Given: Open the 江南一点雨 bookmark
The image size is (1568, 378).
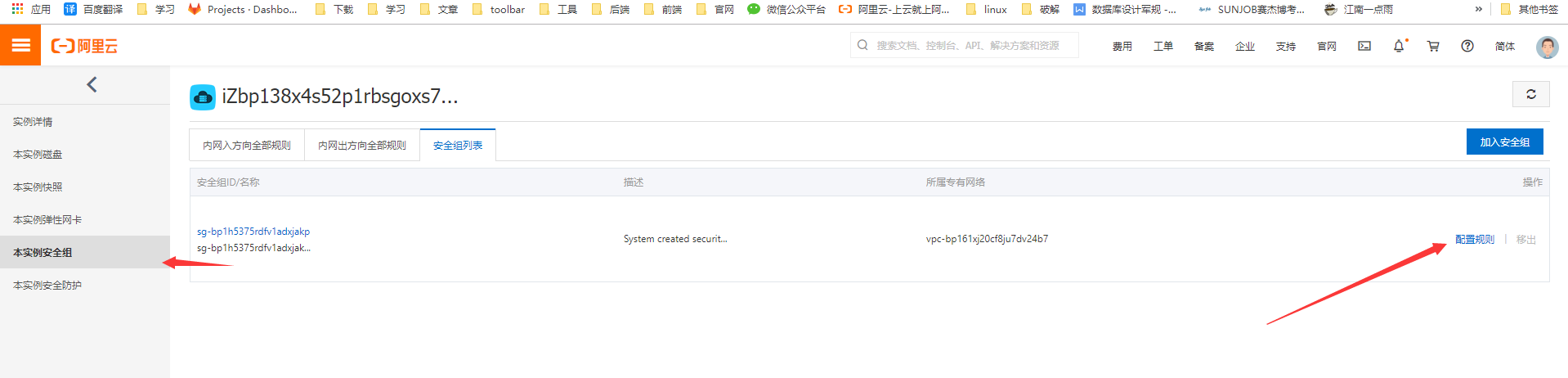Looking at the screenshot, I should 1359,9.
